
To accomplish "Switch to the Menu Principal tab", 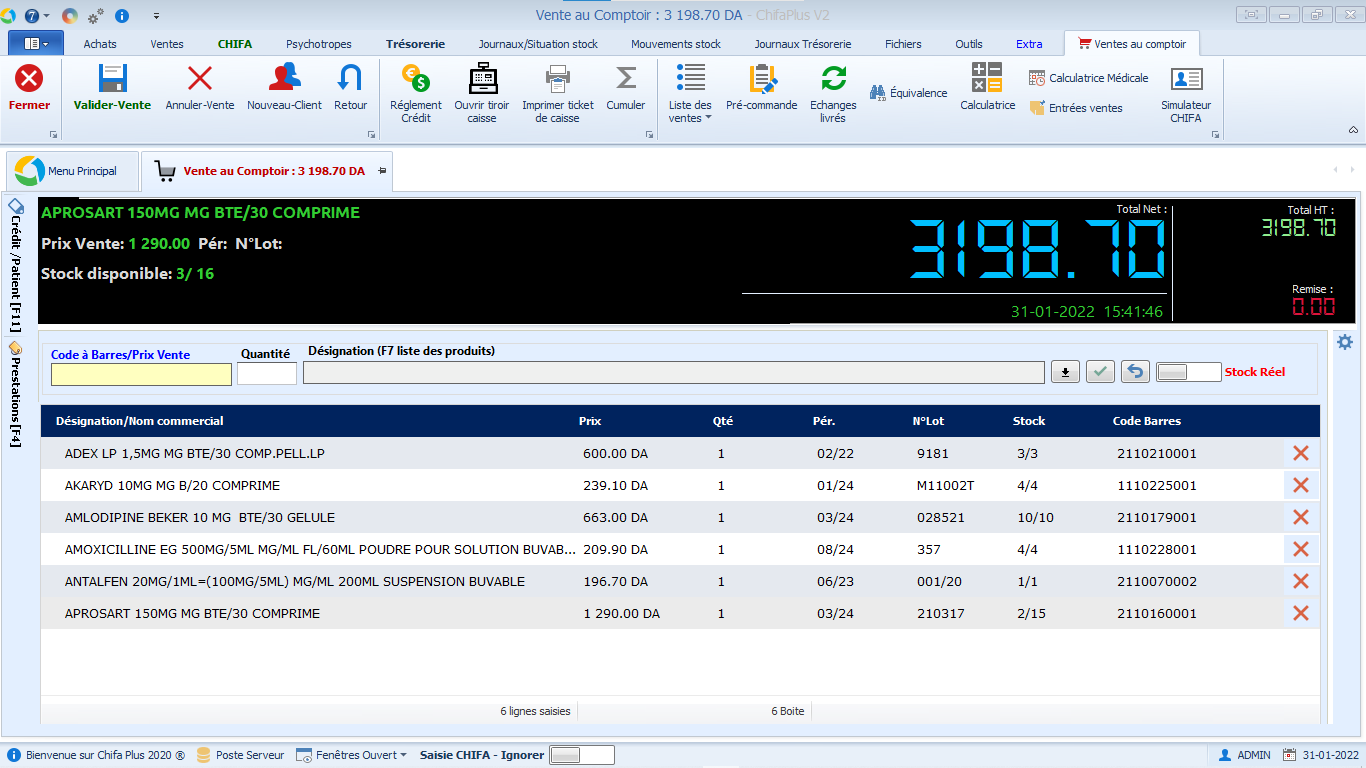I will coord(69,171).
